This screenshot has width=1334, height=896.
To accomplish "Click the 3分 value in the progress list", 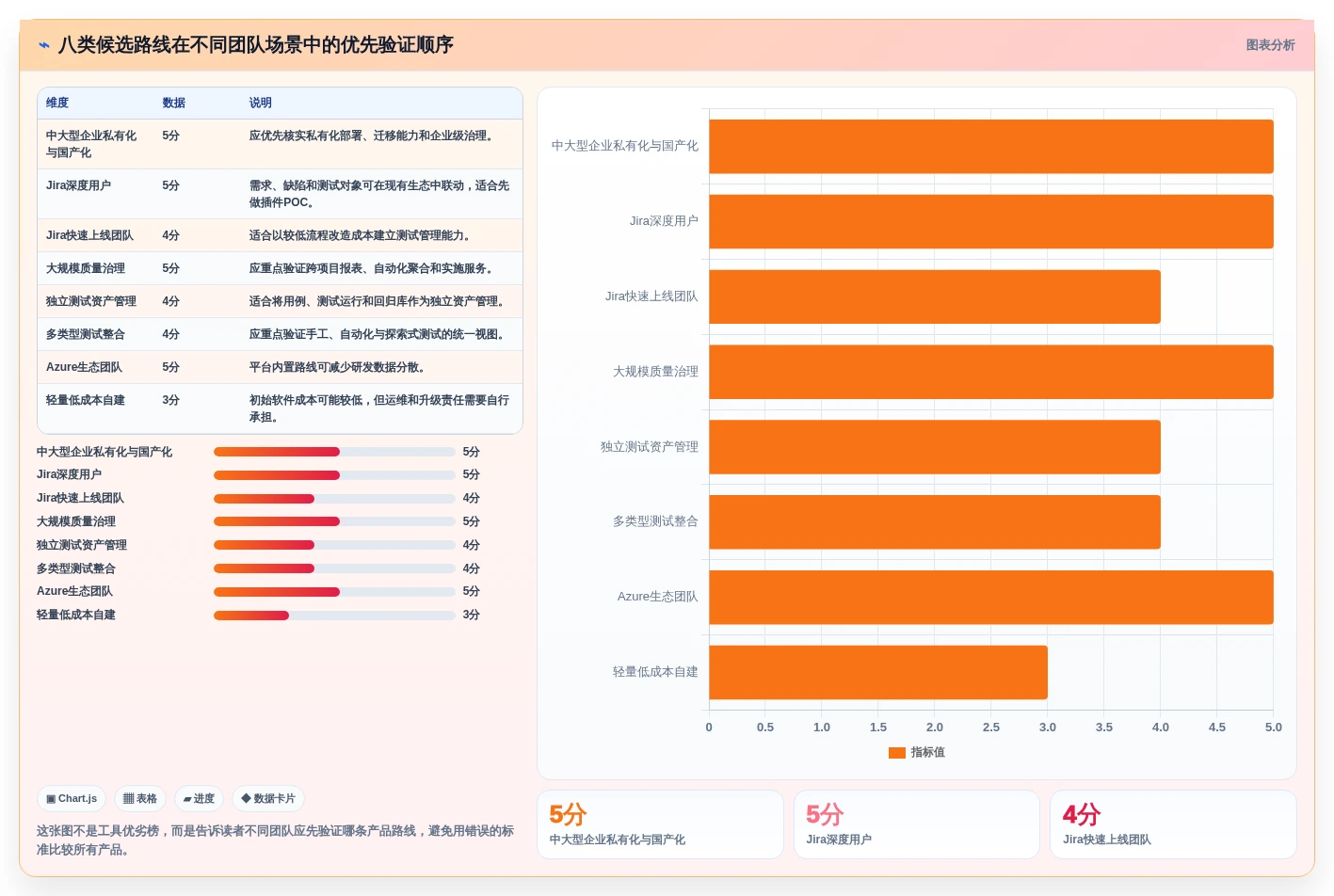I will pyautogui.click(x=472, y=616).
